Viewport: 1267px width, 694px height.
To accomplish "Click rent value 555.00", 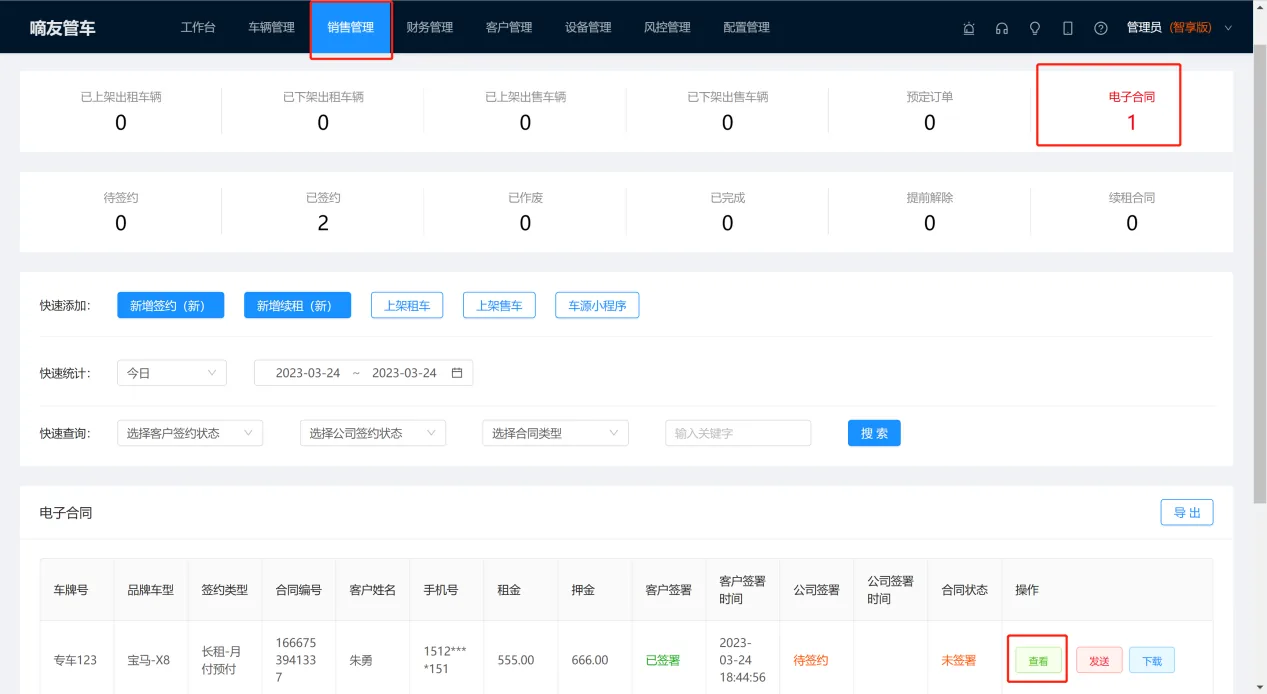I will point(516,661).
